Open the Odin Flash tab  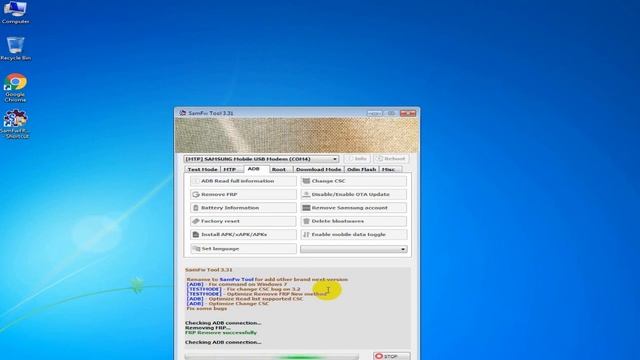pyautogui.click(x=361, y=169)
